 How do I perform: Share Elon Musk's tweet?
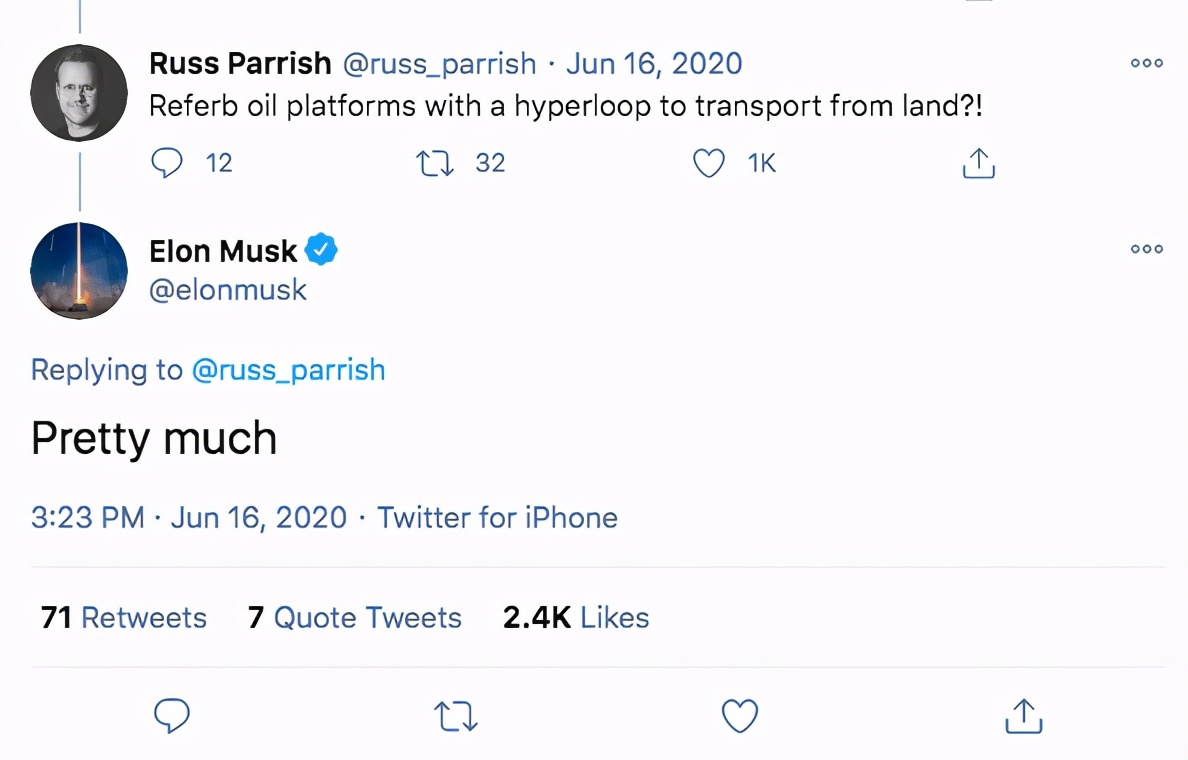1022,715
